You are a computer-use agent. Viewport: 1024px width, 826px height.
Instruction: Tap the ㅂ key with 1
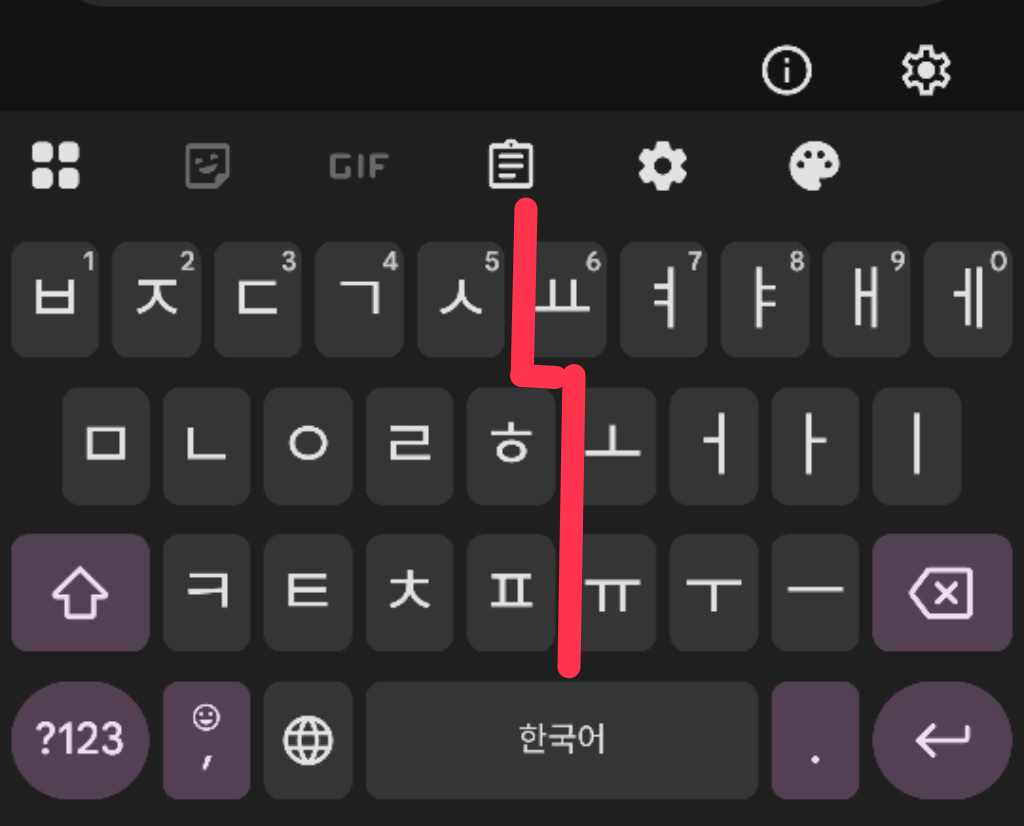coord(55,300)
